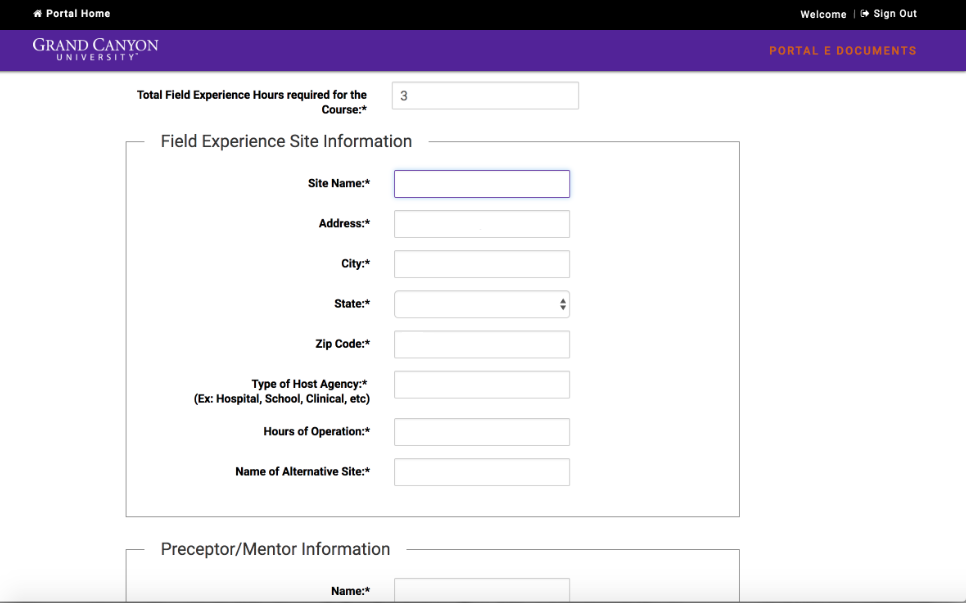Select the Name of Alternative Site field
This screenshot has height=603, width=966.
pos(482,472)
